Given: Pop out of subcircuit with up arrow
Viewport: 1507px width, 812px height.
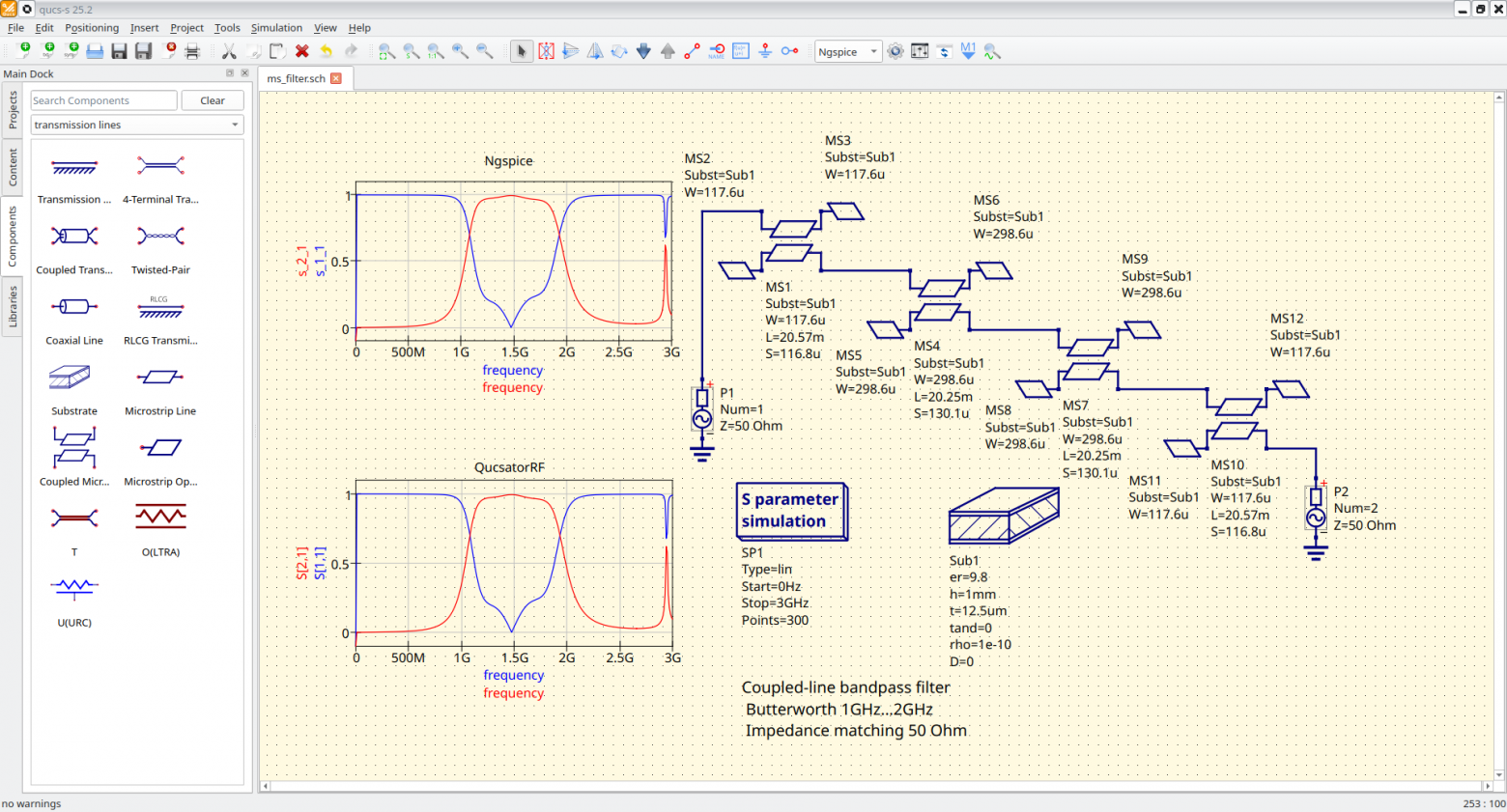Looking at the screenshot, I should click(668, 51).
